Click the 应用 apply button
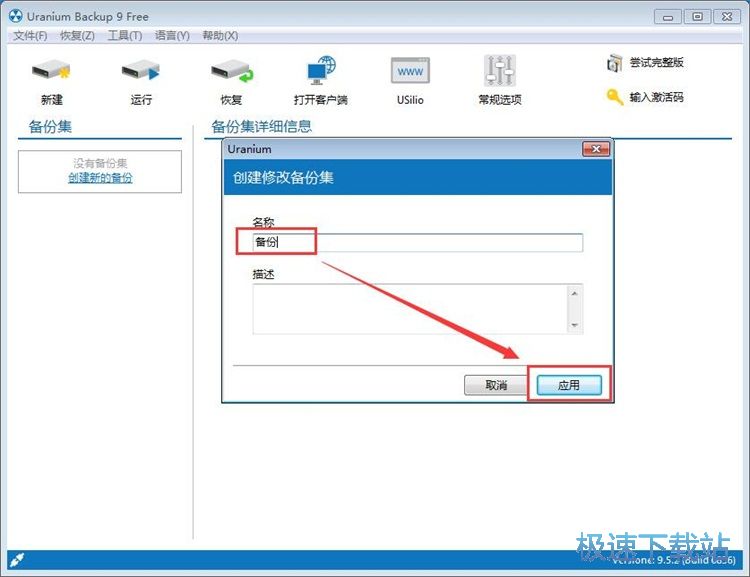The height and width of the screenshot is (577, 750). [x=569, y=385]
